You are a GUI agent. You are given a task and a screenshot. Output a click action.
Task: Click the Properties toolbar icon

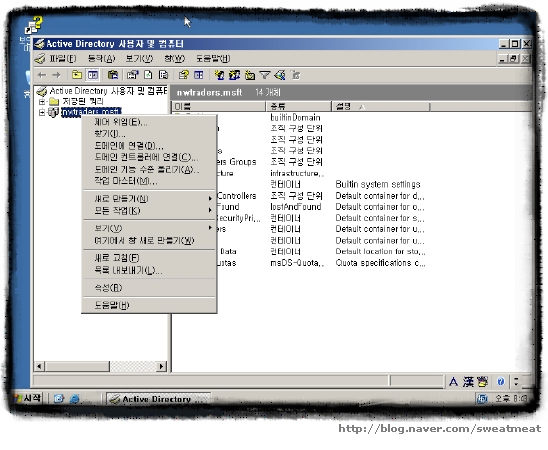tap(132, 74)
